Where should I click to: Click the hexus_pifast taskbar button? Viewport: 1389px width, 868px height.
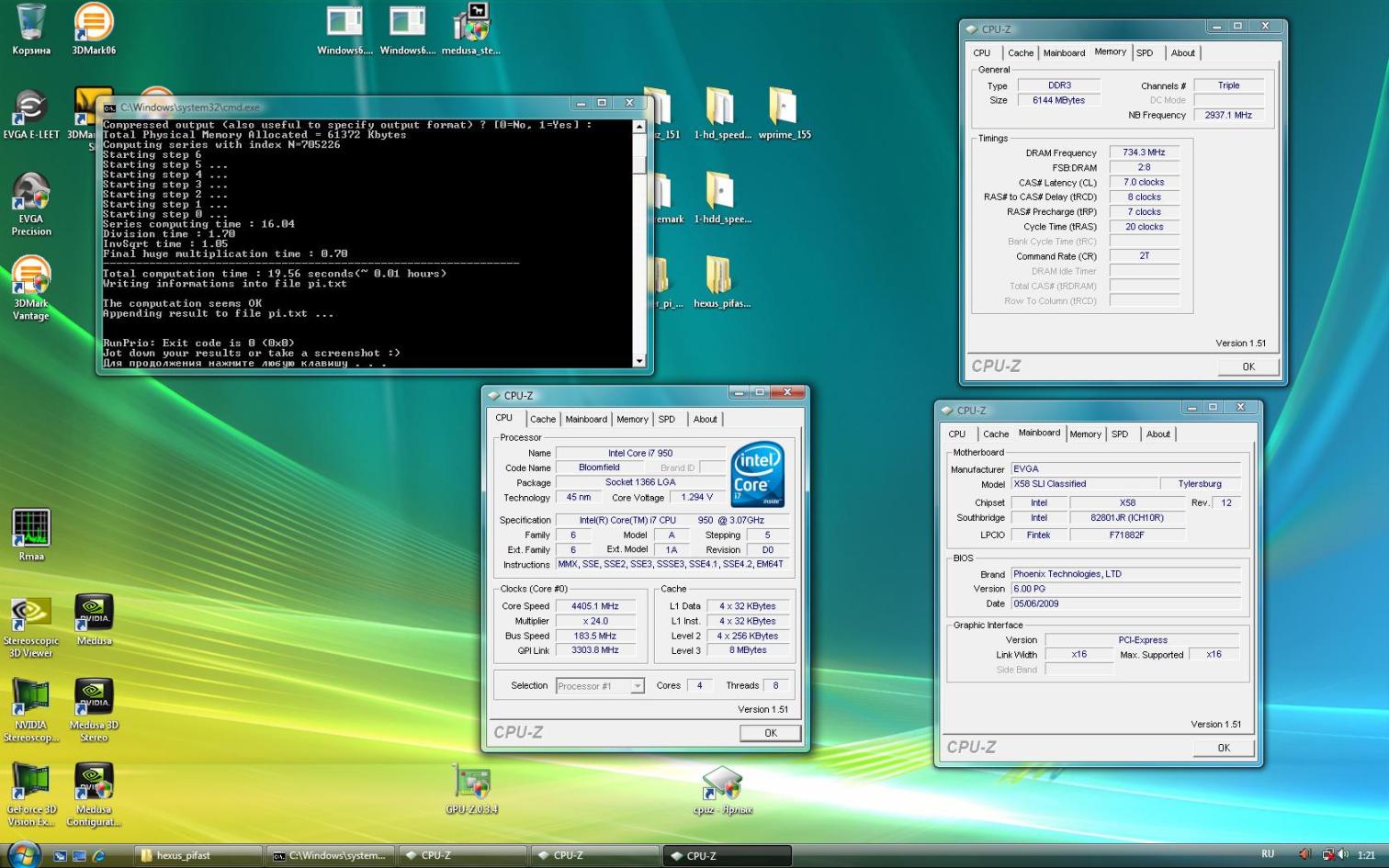coord(198,855)
